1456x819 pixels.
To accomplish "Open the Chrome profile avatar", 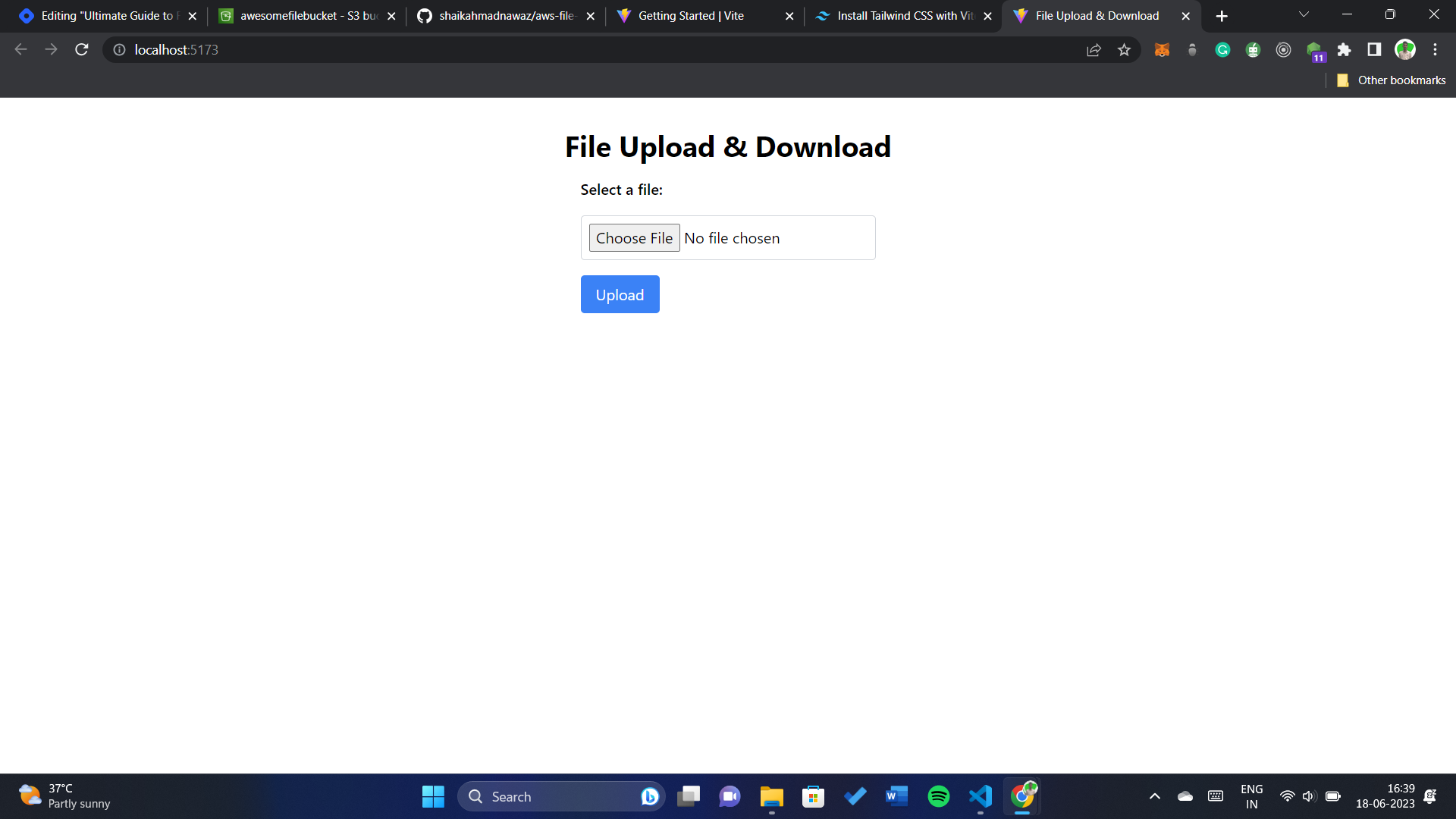I will (1404, 50).
